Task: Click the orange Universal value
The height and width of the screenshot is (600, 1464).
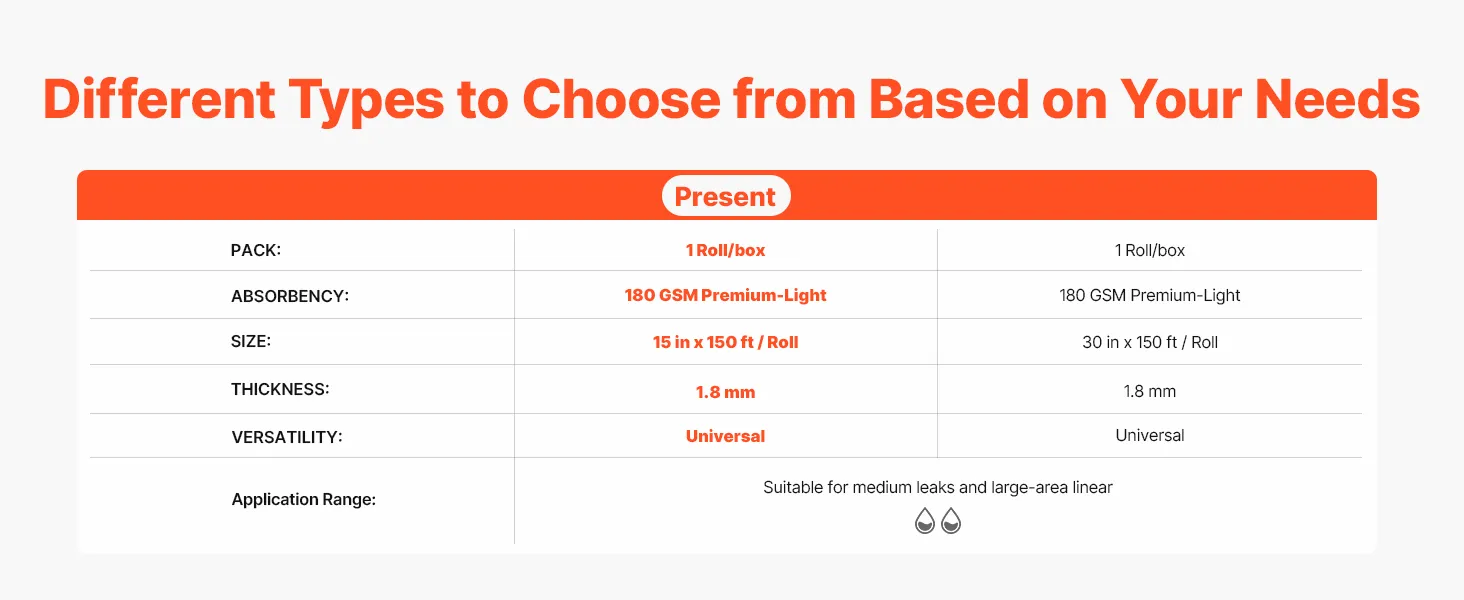Action: [726, 436]
